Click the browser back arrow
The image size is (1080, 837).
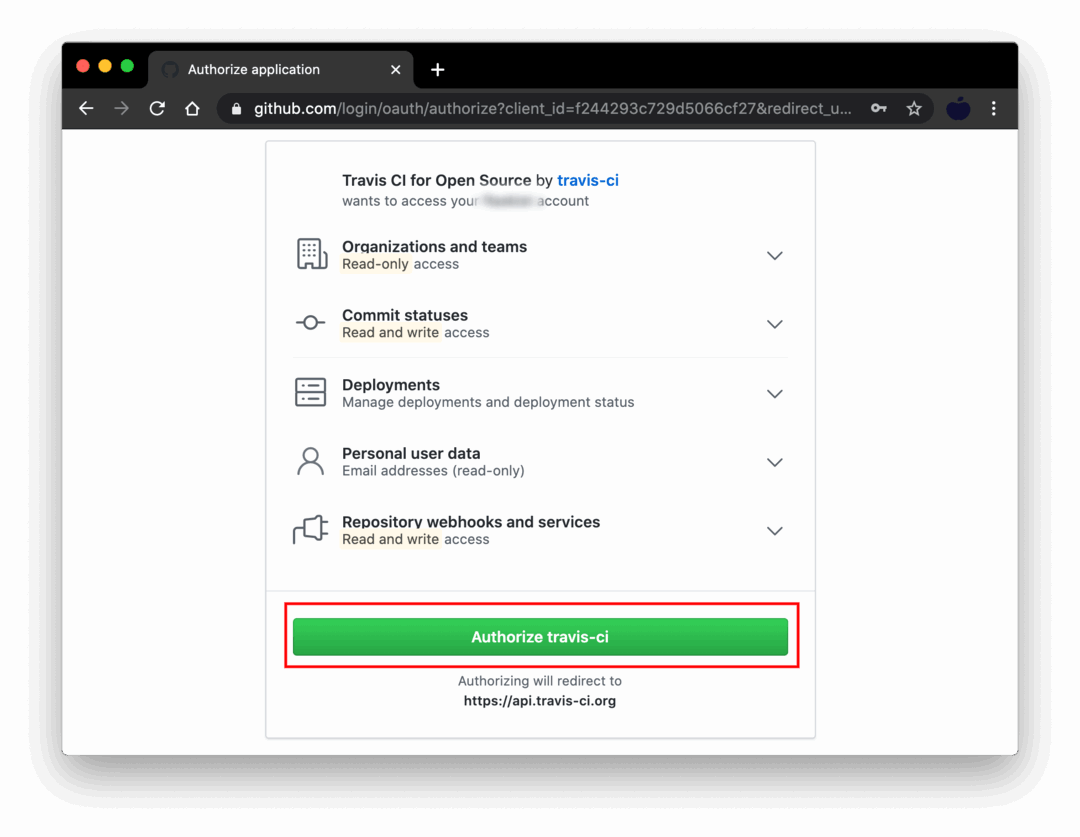pos(86,108)
